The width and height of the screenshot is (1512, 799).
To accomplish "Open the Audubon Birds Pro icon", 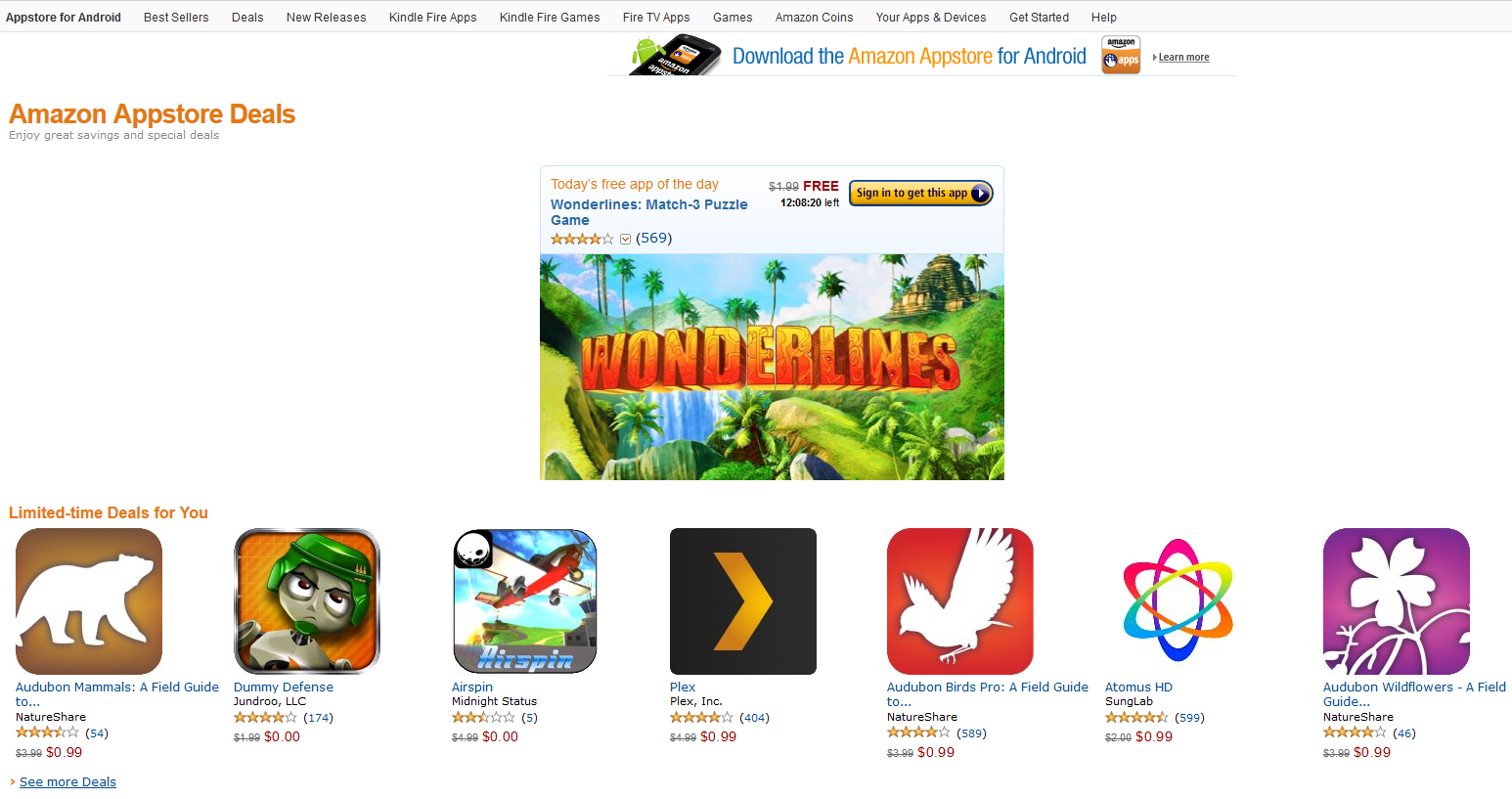I will point(960,601).
